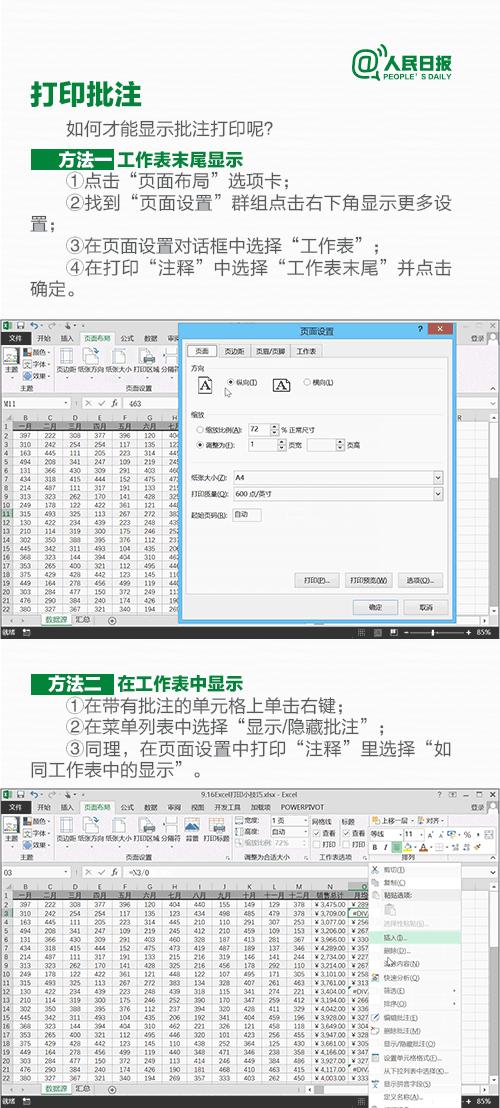500x1108 pixels.
Task: Click the 缩放比例 72 percent stepper
Action: click(x=274, y=430)
